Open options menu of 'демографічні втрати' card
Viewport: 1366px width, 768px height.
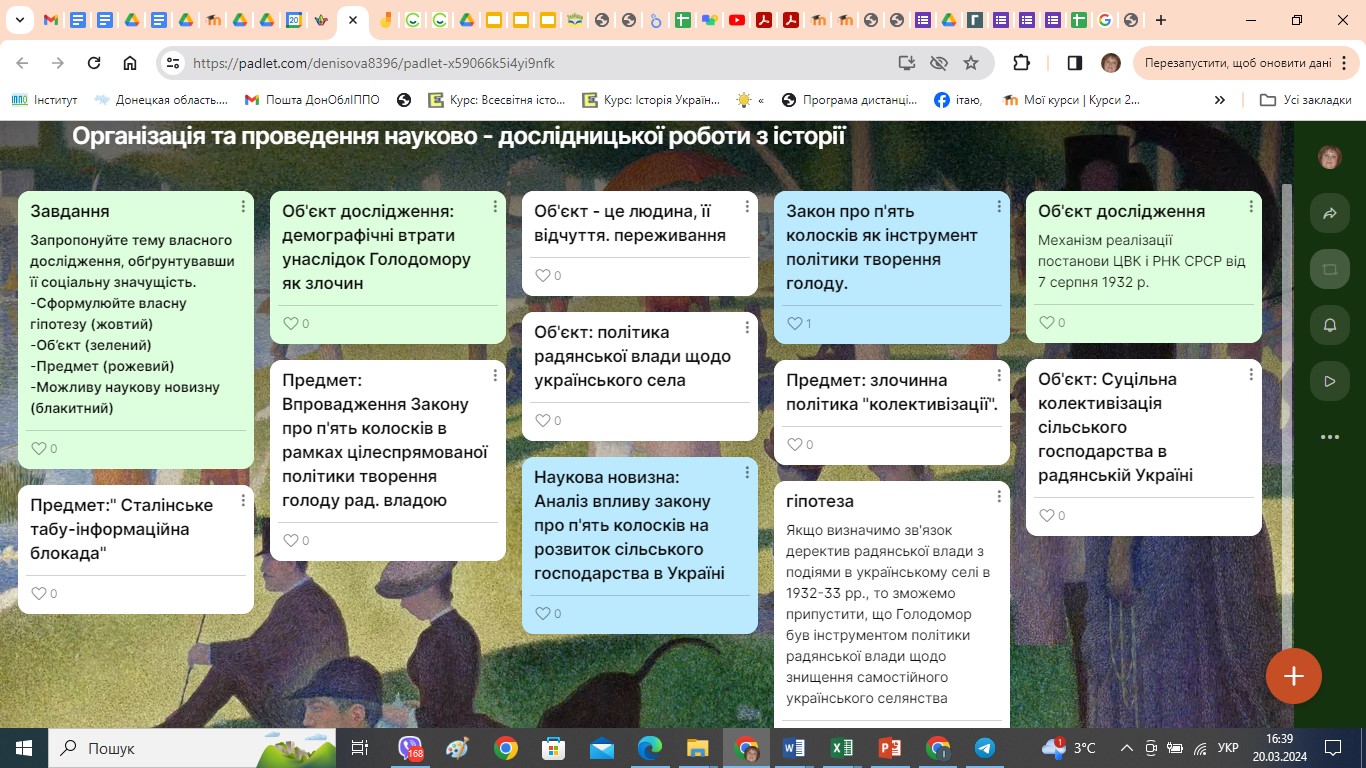[495, 206]
